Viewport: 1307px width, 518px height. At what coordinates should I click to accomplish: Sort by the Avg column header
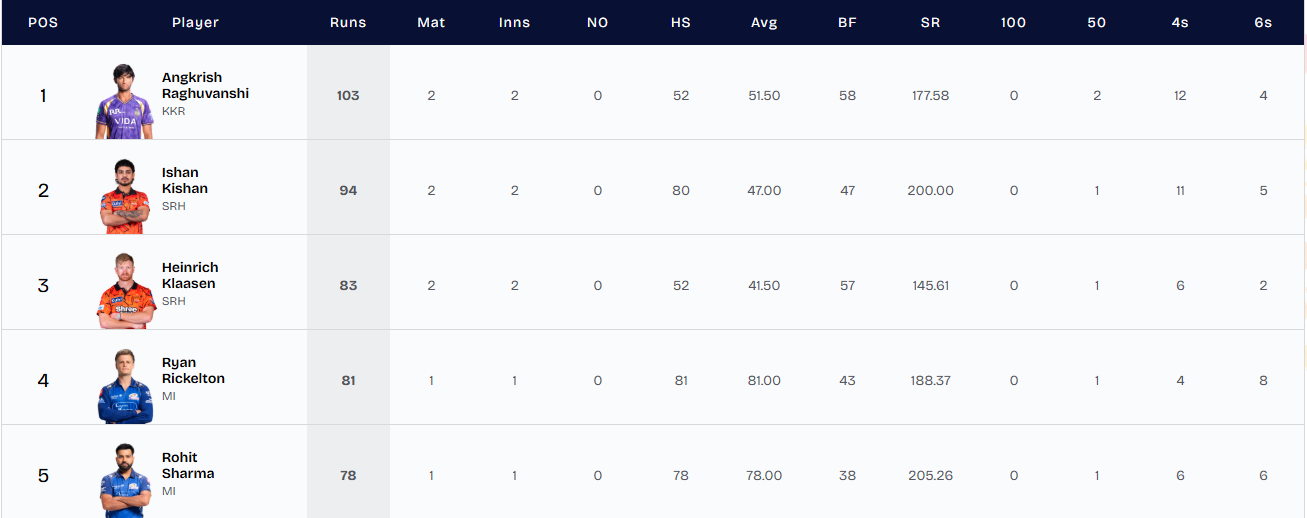click(x=764, y=22)
